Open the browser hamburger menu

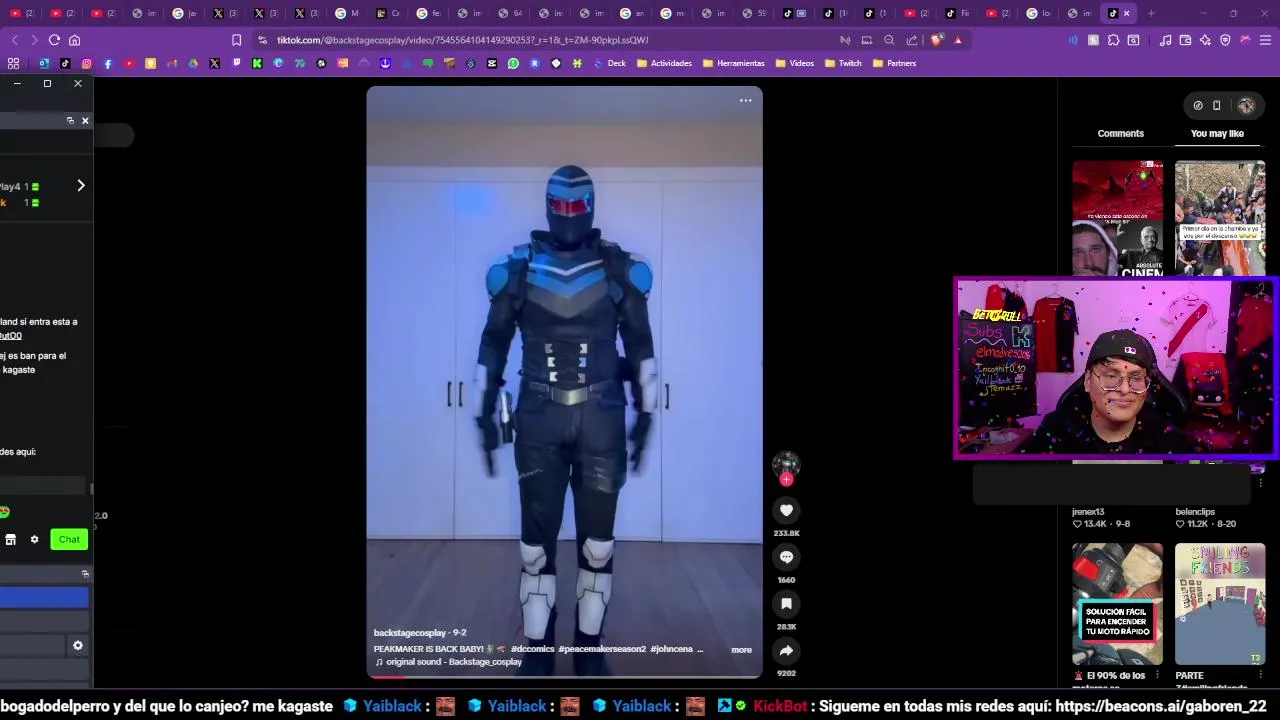point(1265,40)
